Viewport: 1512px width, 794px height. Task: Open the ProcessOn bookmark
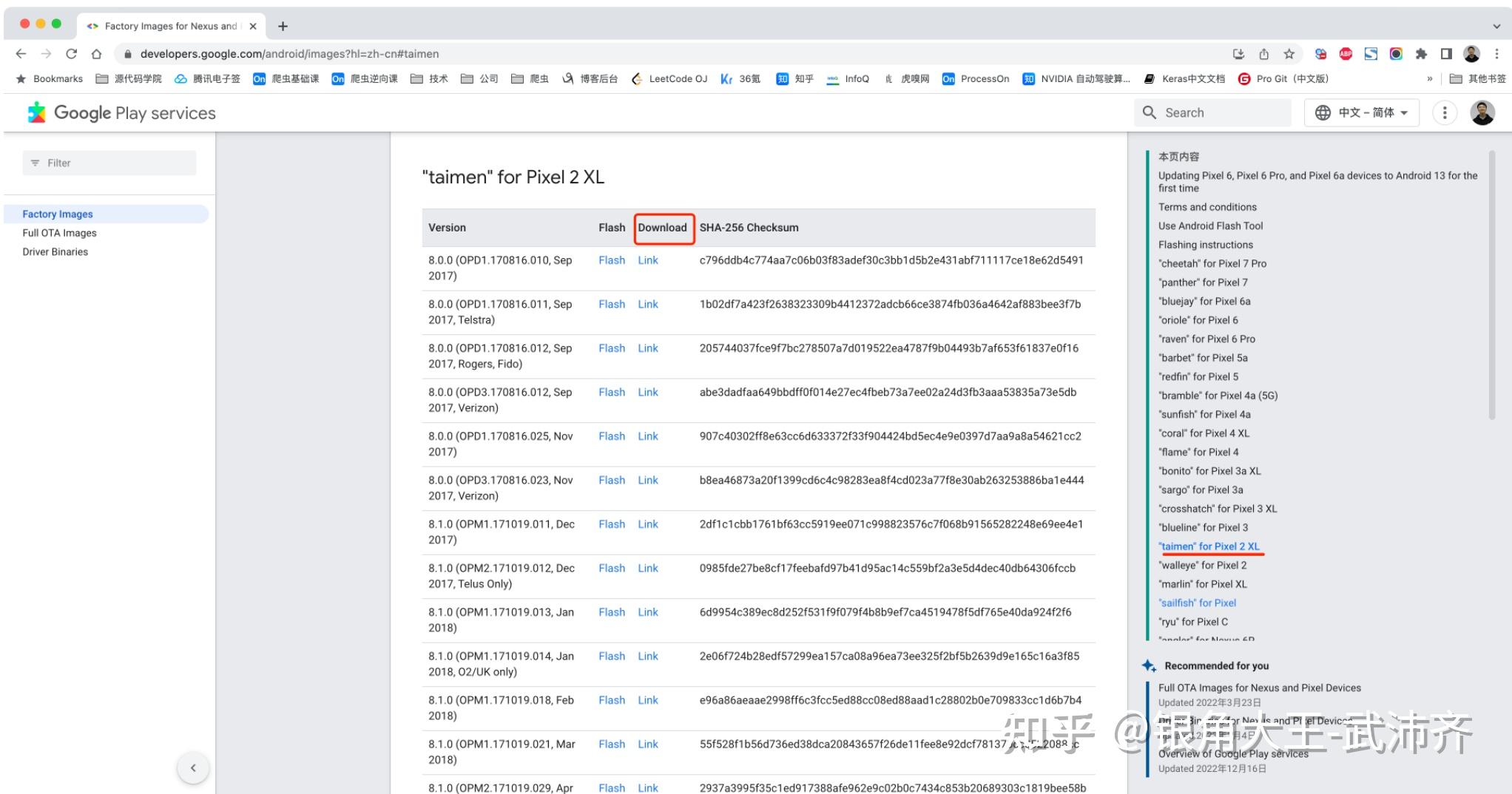click(x=976, y=78)
